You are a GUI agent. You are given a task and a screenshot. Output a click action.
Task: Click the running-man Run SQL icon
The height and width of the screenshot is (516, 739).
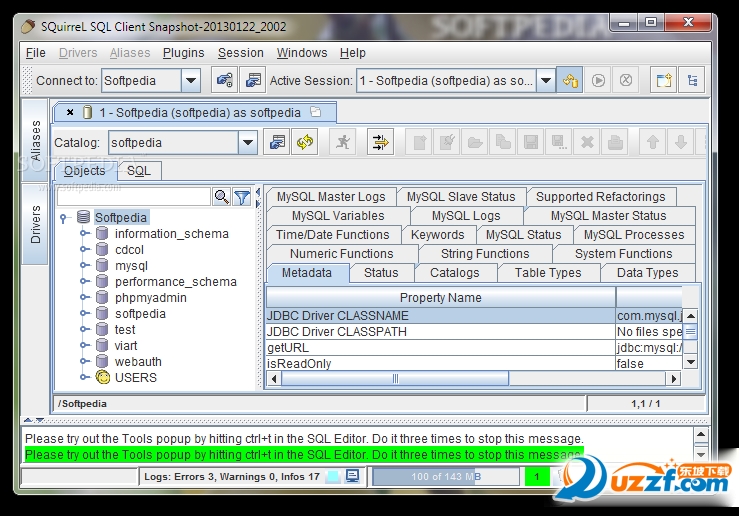(343, 142)
